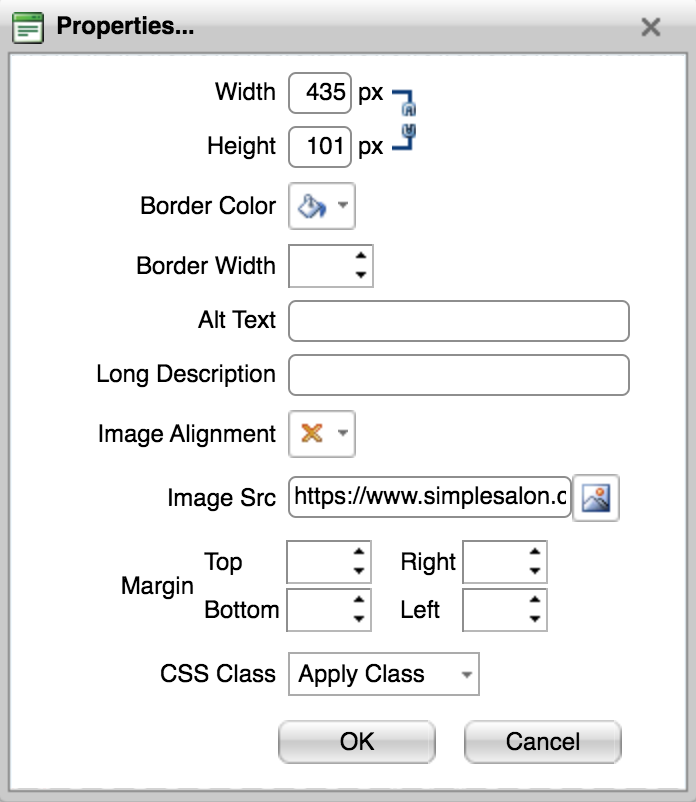Click the Width field showing 435
This screenshot has height=802, width=696.
point(320,93)
